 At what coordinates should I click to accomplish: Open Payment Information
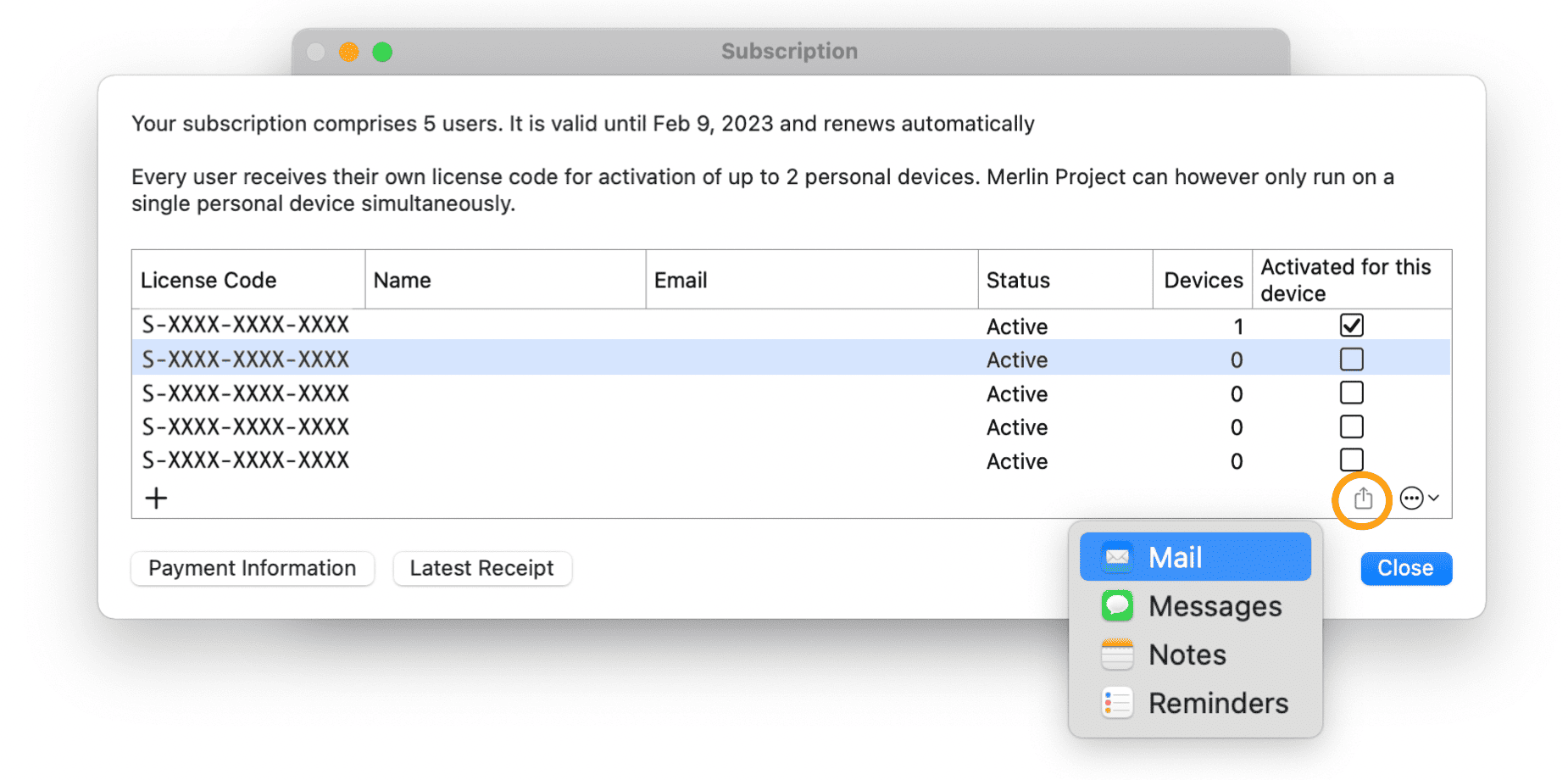tap(252, 568)
